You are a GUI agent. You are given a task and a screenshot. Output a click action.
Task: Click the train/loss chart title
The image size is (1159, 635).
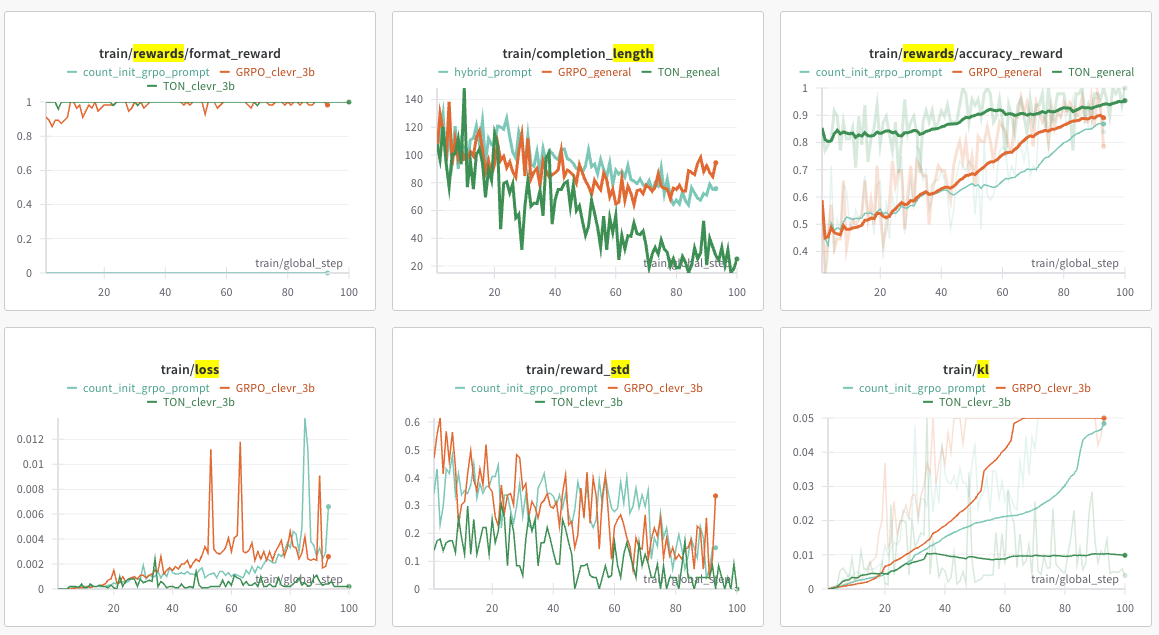190,369
